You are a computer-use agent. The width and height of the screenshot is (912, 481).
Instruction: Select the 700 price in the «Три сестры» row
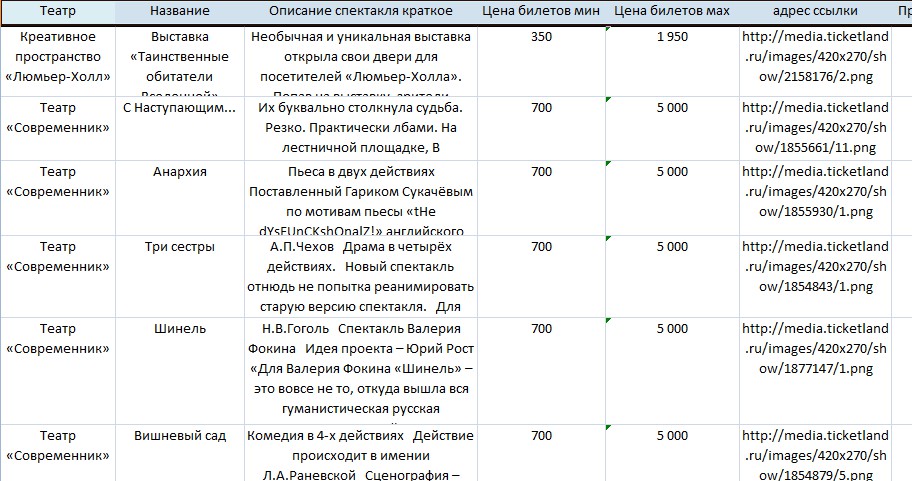(x=541, y=276)
